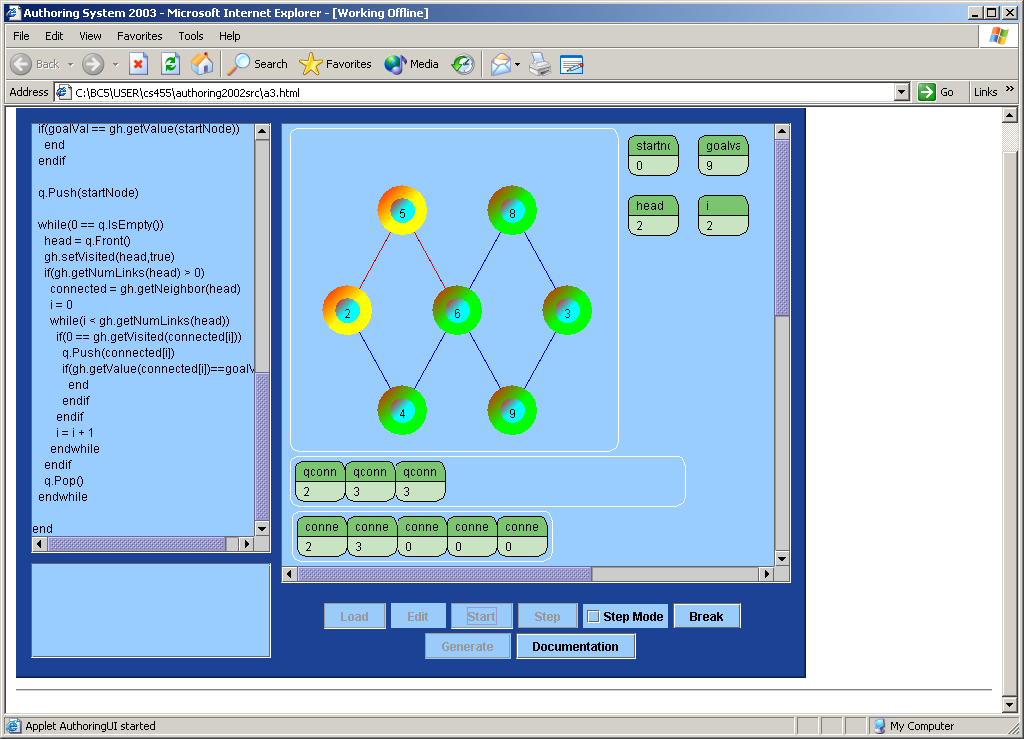The width and height of the screenshot is (1024, 739).
Task: Open the Back button history dropdown arrow
Action: coord(68,64)
